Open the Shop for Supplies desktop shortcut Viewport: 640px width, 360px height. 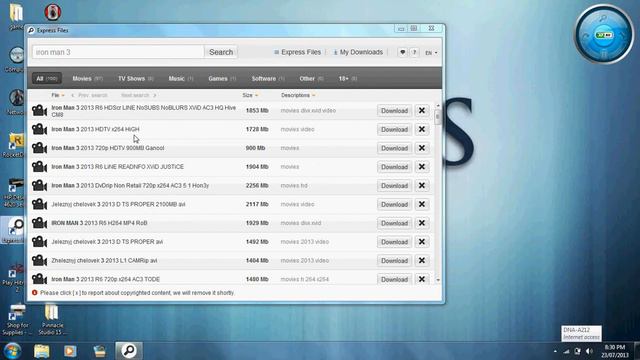pyautogui.click(x=17, y=319)
